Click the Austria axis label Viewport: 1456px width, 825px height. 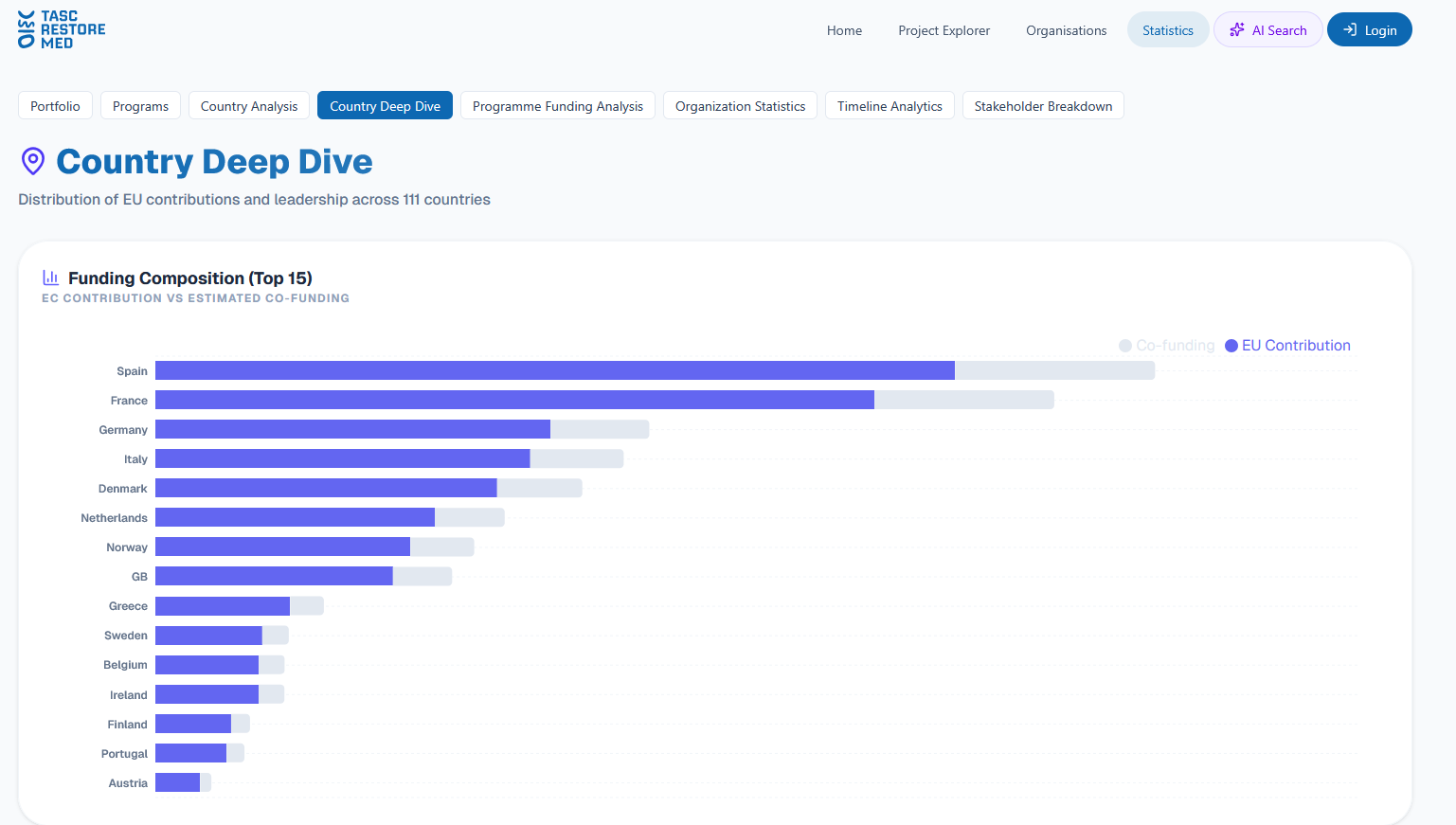128,783
